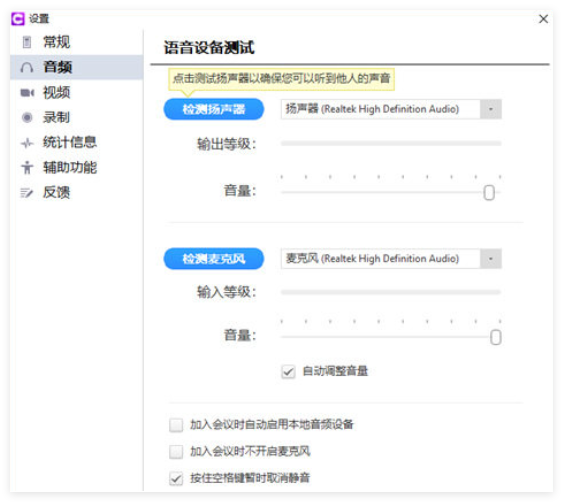Open the speaker device arrow dropdown
This screenshot has height=502, width=563.
click(490, 109)
